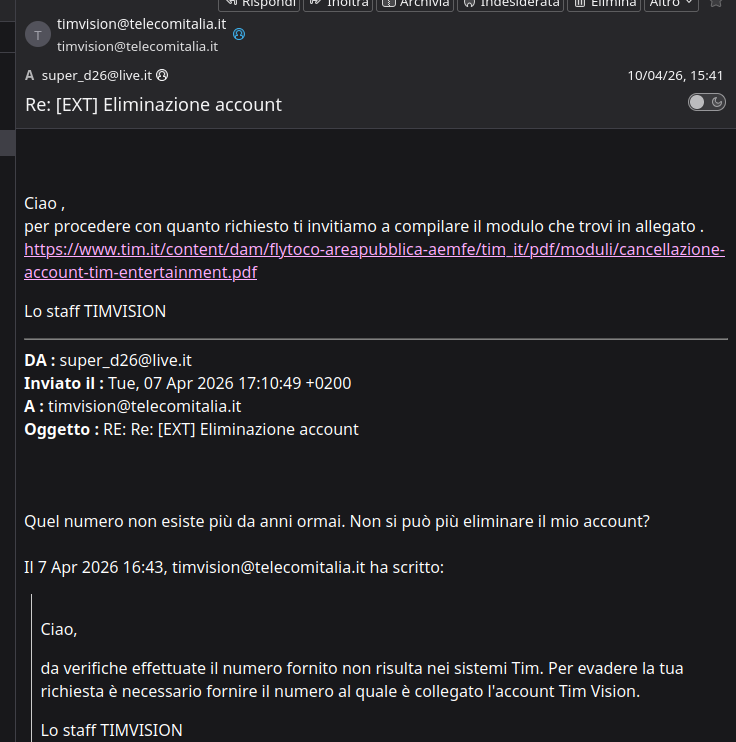Archive this message using Archivia

click(414, 4)
